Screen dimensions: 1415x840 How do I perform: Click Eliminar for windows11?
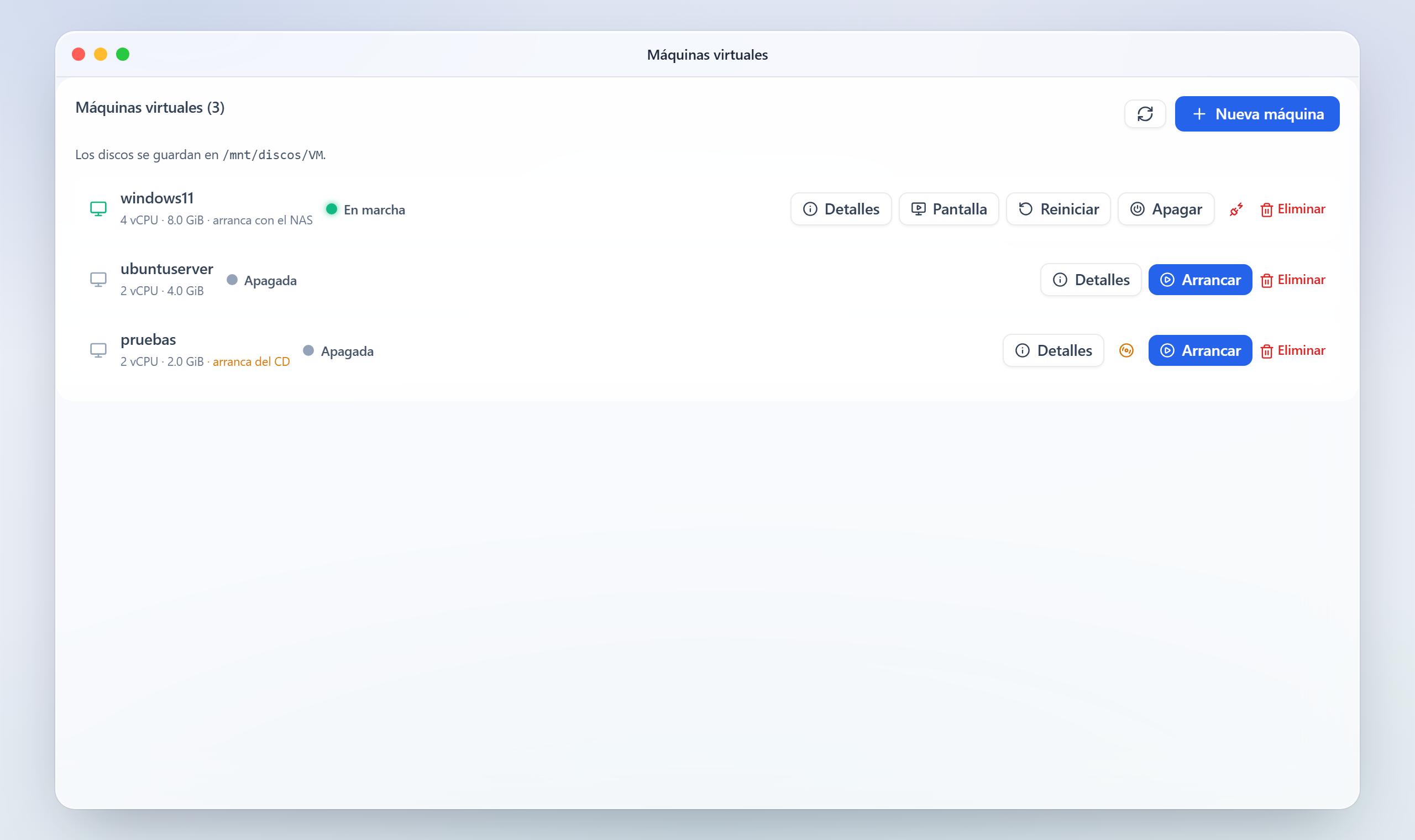tap(1292, 209)
